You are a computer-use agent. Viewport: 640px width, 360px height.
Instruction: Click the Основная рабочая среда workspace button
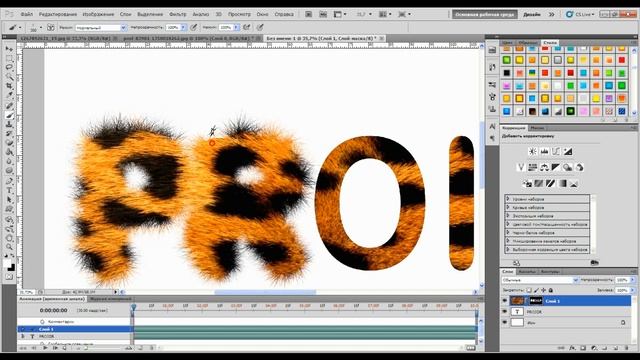[x=484, y=14]
